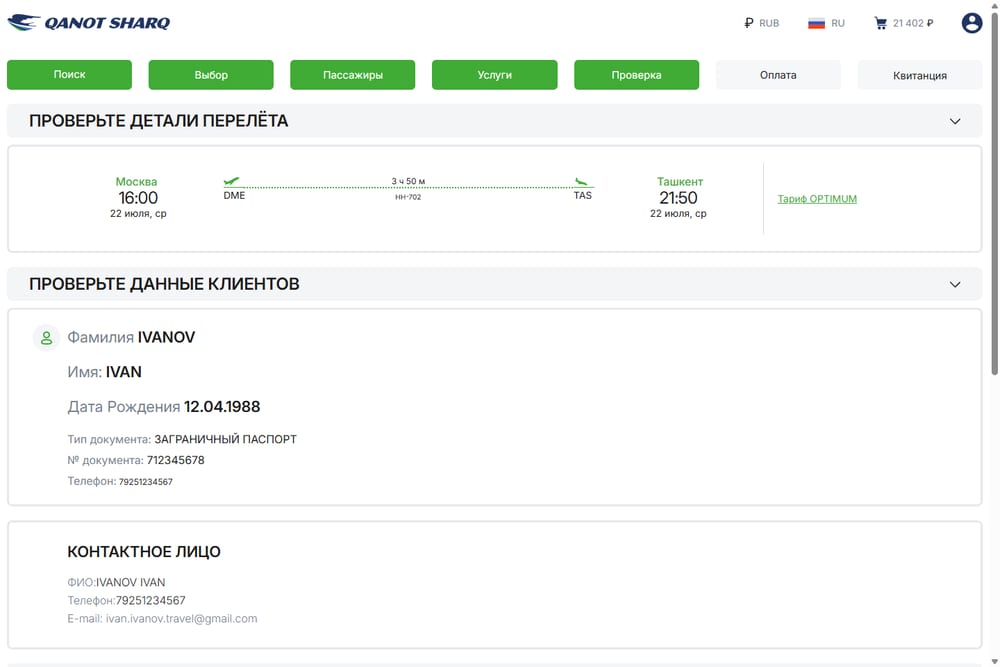Click the departure time 16:00
Image resolution: width=1000 pixels, height=667 pixels.
[x=138, y=198]
